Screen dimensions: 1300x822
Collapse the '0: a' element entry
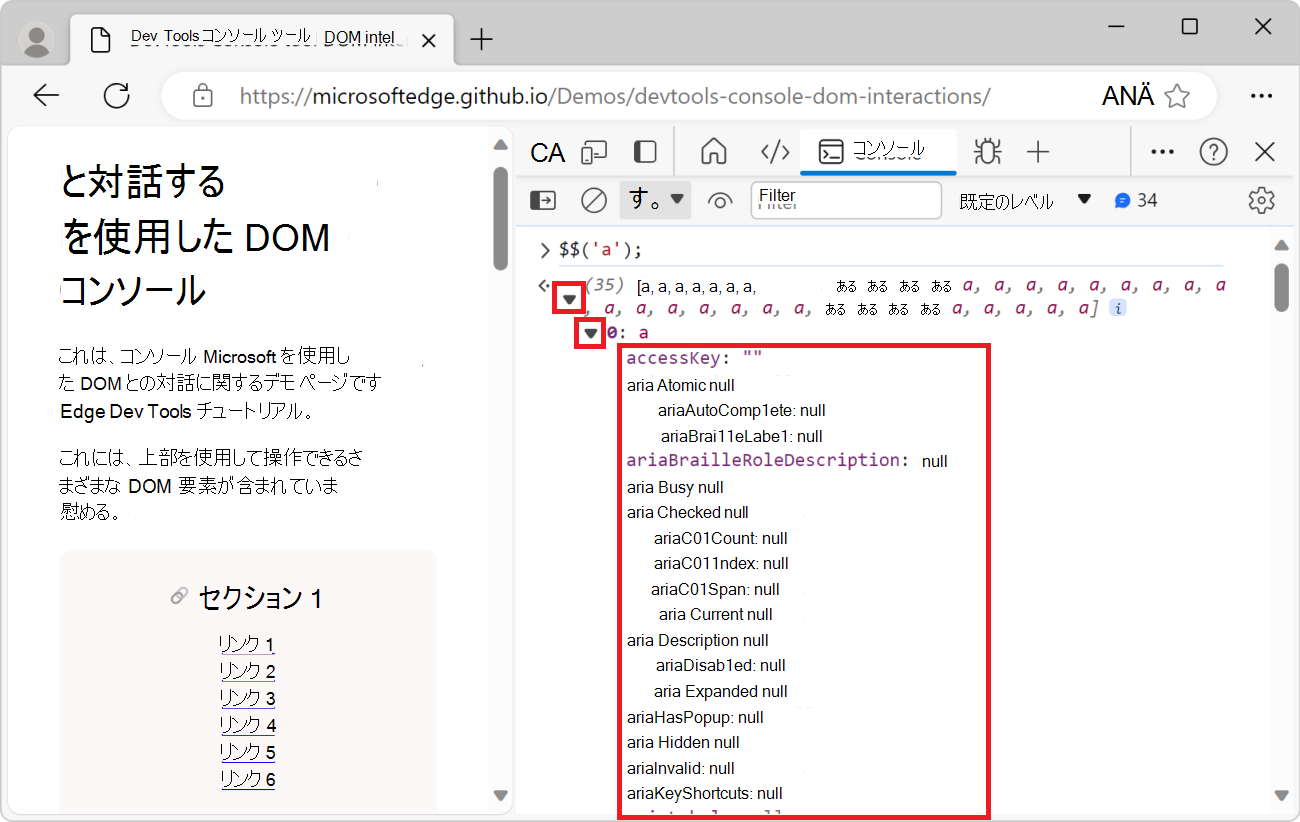(x=591, y=333)
